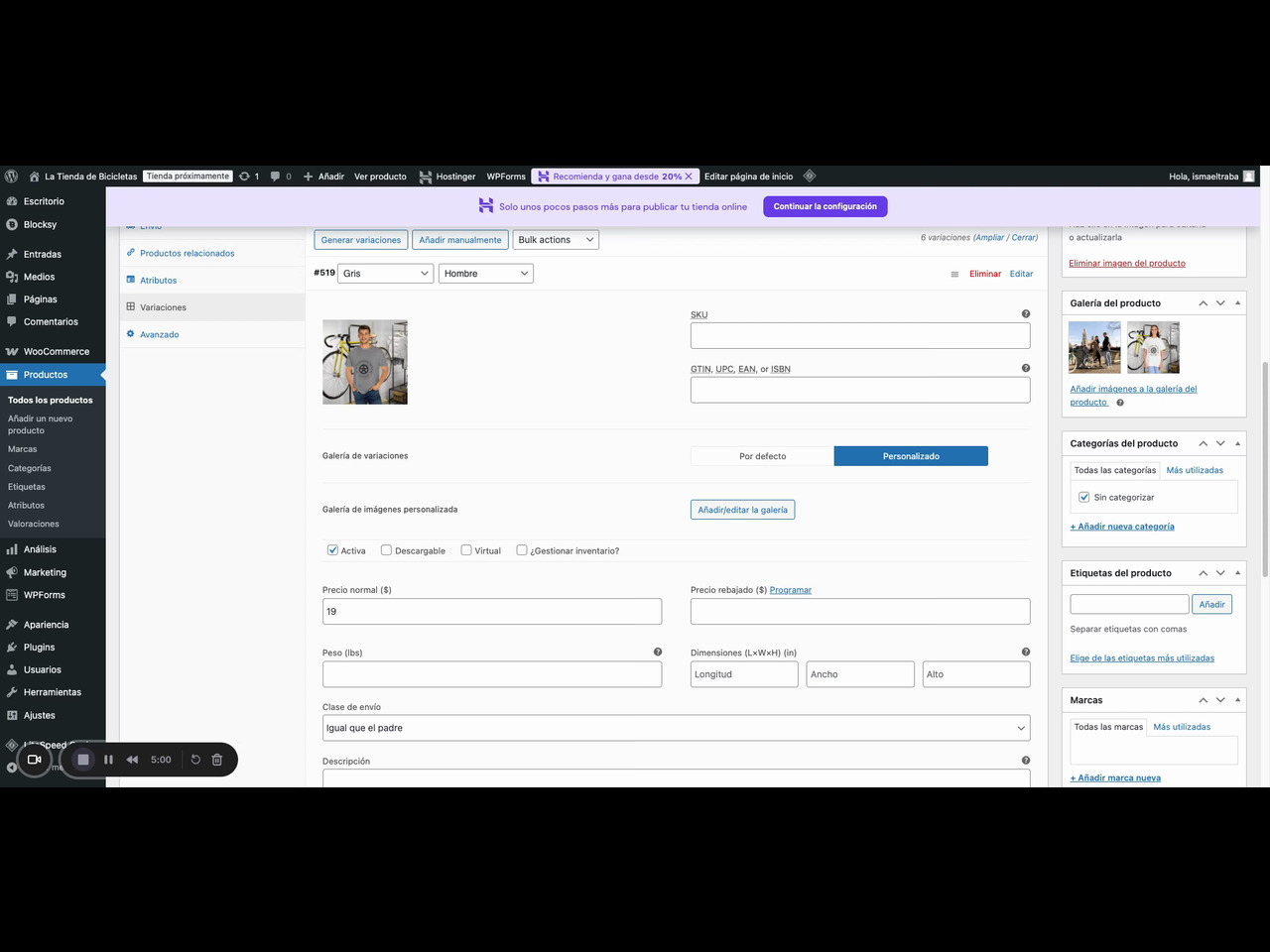This screenshot has height=952, width=1270.
Task: Select Por defecto gallery option
Action: pyautogui.click(x=762, y=456)
